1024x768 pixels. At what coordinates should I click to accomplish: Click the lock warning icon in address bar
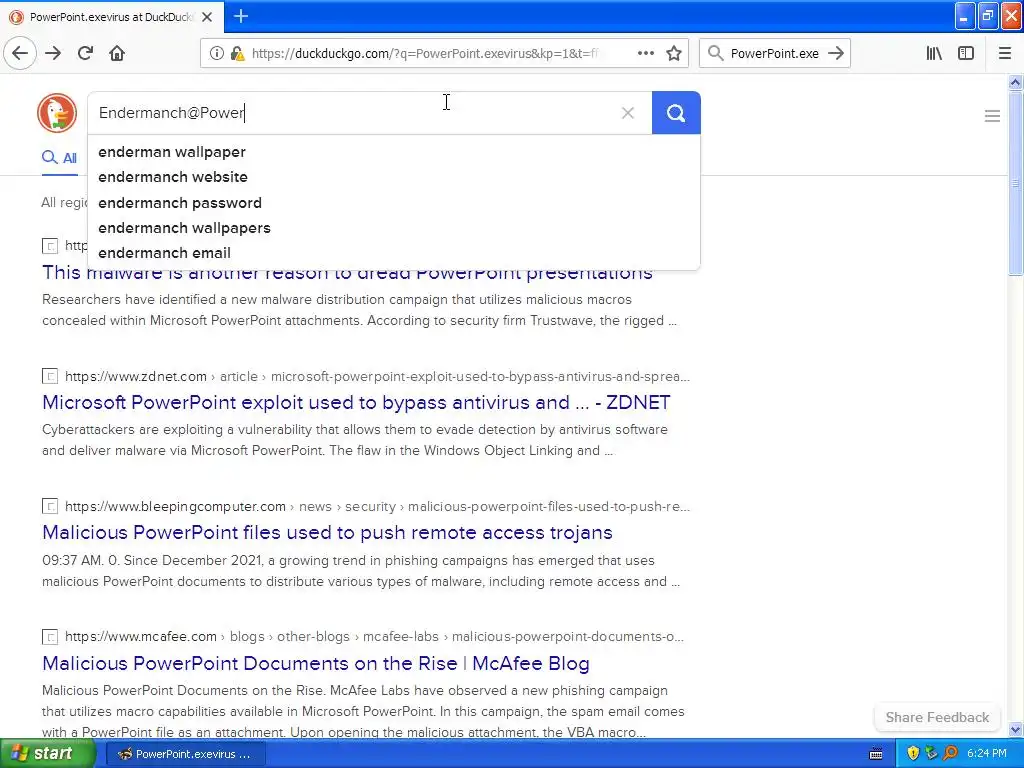[x=238, y=54]
